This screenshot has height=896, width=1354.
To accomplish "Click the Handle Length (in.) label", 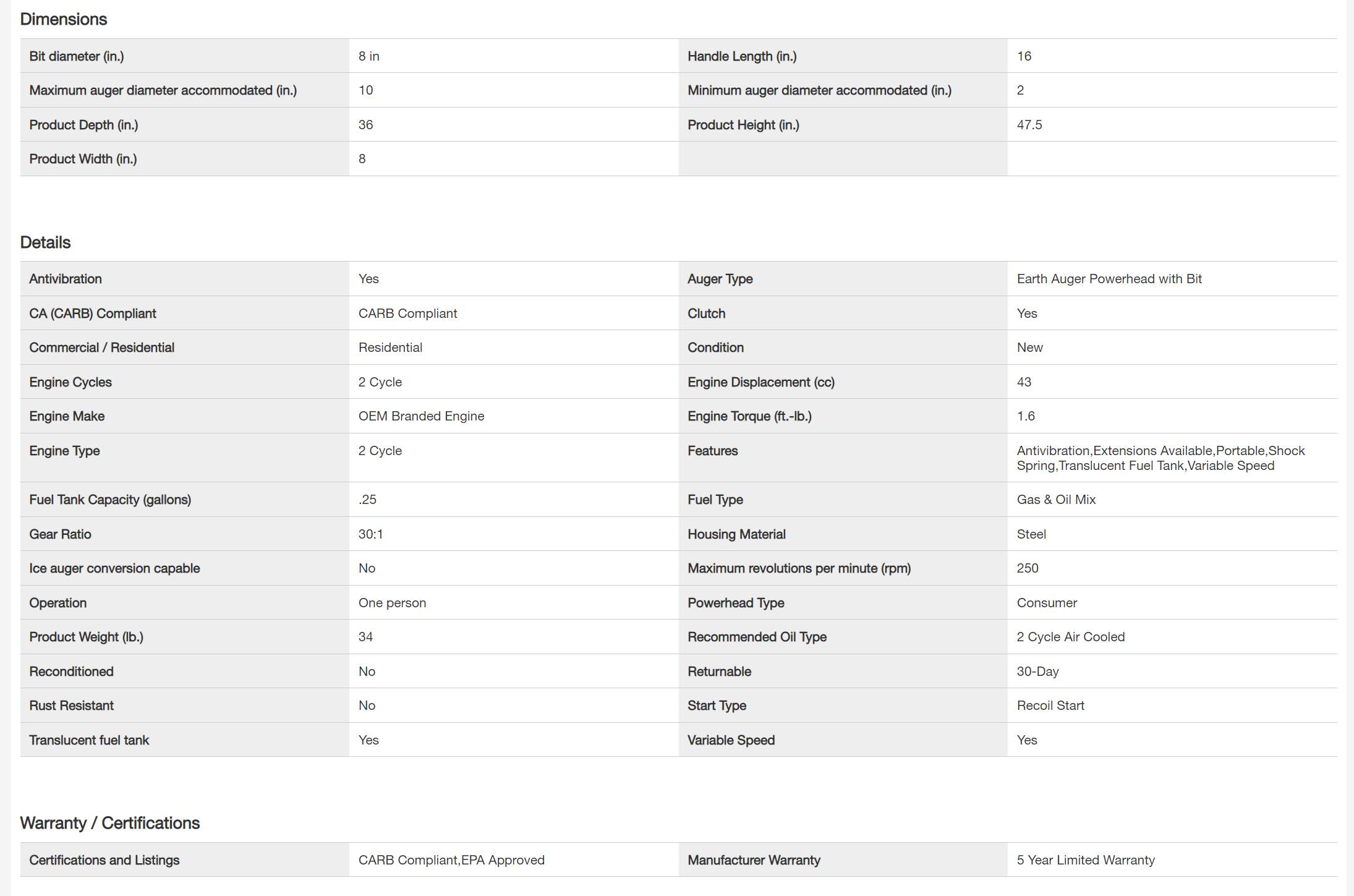I will [x=742, y=56].
